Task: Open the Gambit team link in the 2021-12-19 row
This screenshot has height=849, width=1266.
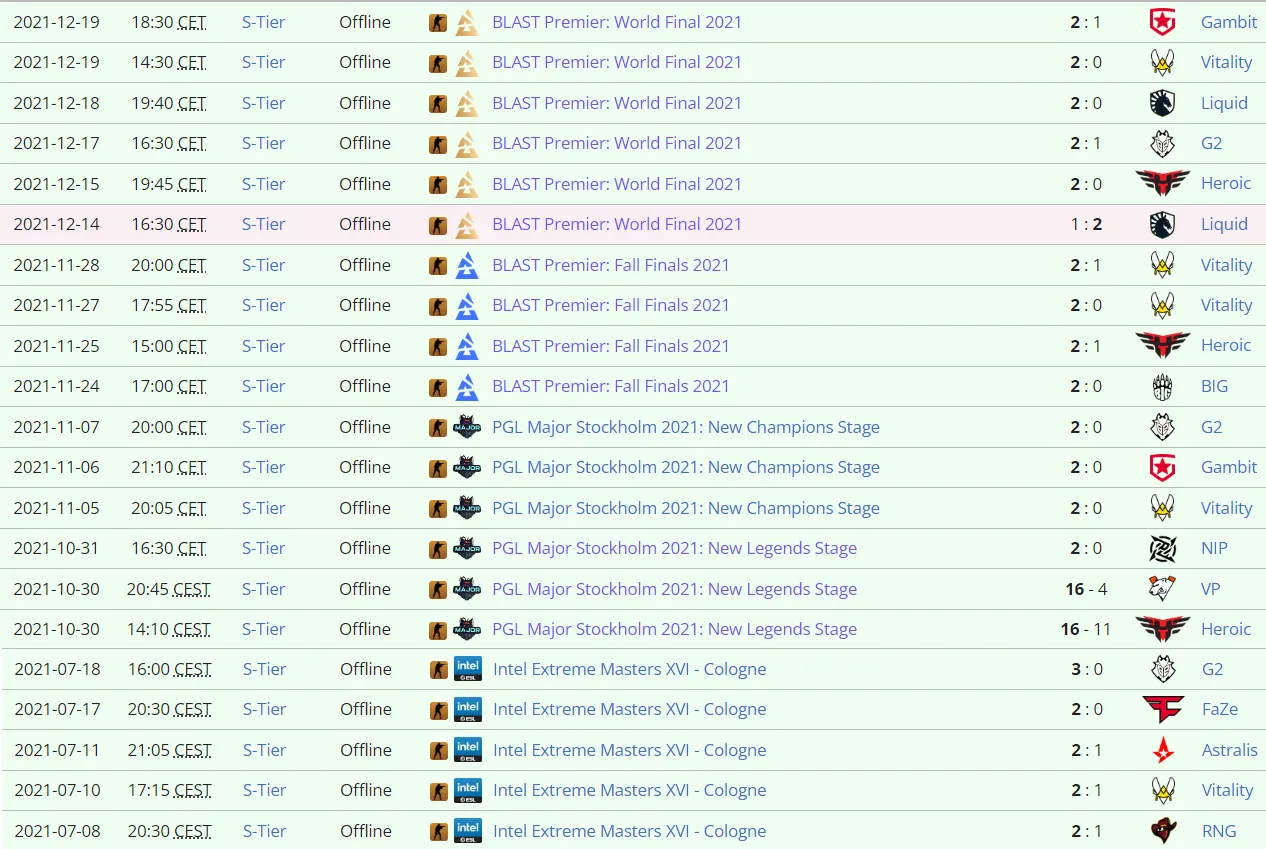Action: point(1229,22)
